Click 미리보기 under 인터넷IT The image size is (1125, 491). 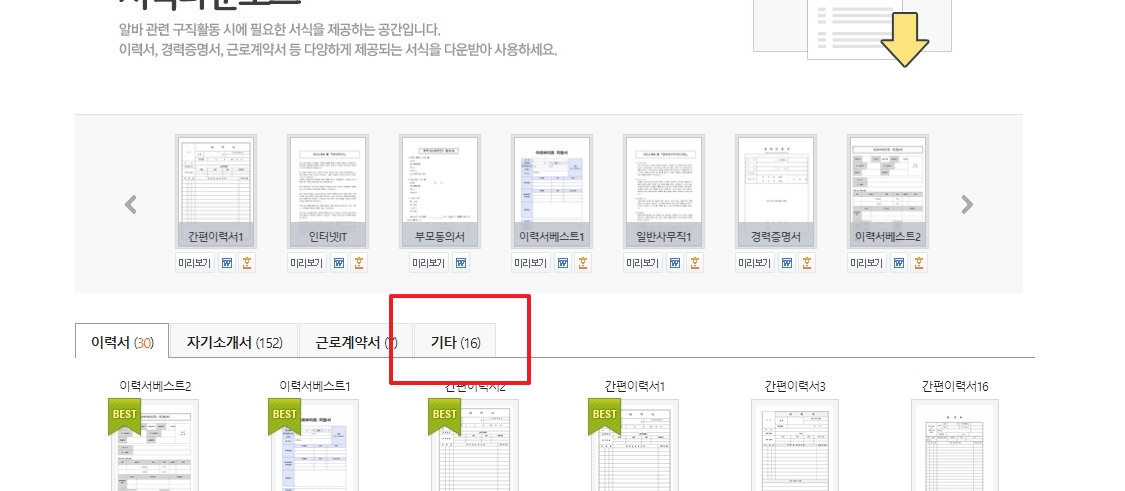point(308,263)
